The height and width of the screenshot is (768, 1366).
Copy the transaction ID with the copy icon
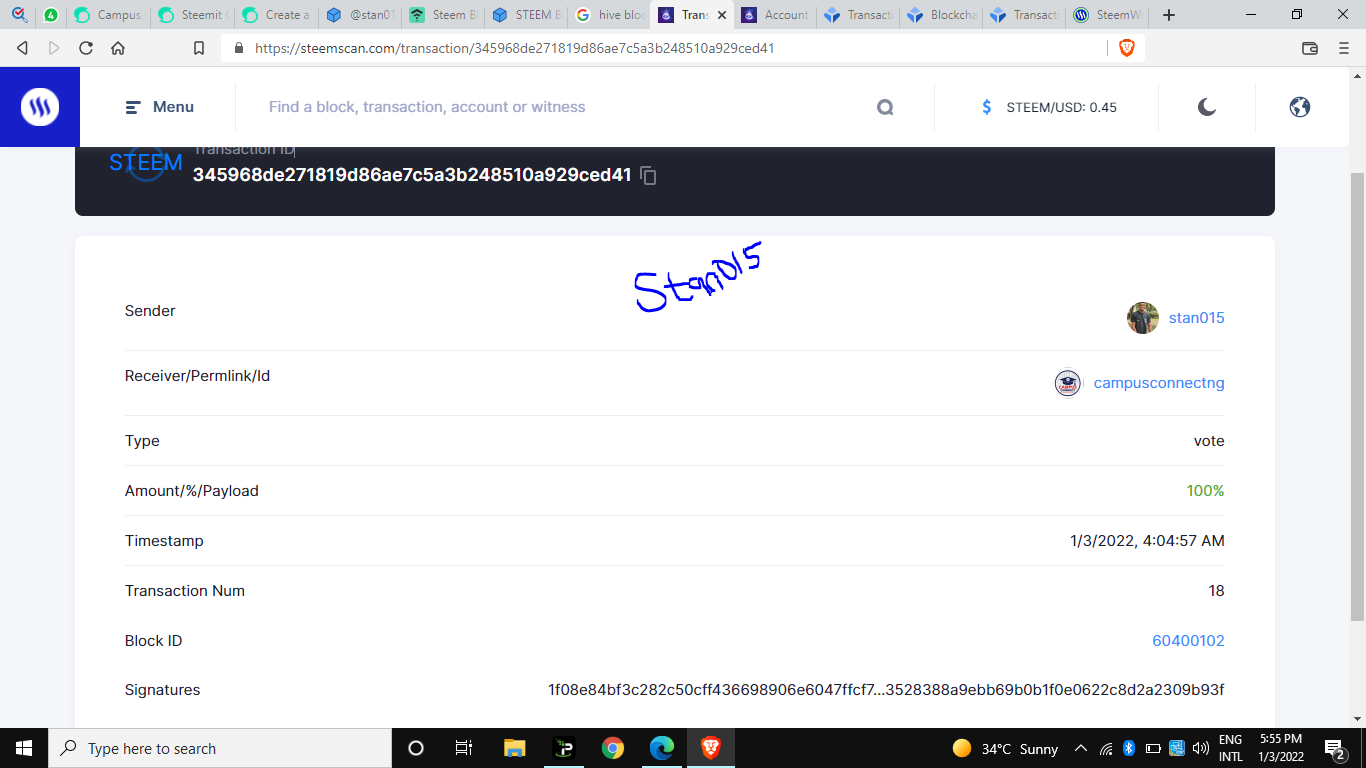tap(648, 176)
